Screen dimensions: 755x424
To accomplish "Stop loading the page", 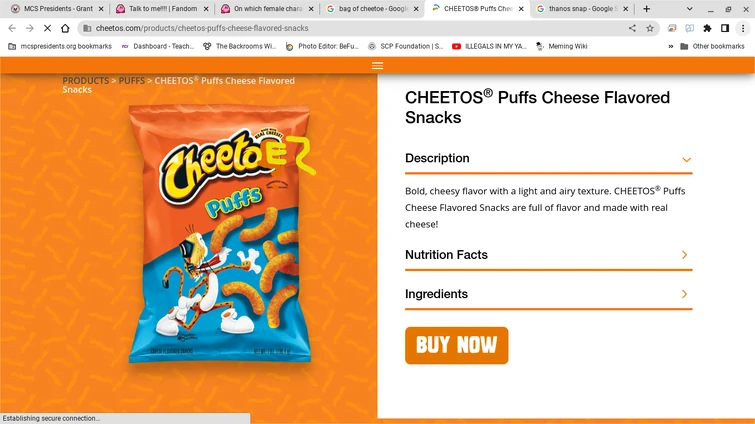I will (x=47, y=28).
